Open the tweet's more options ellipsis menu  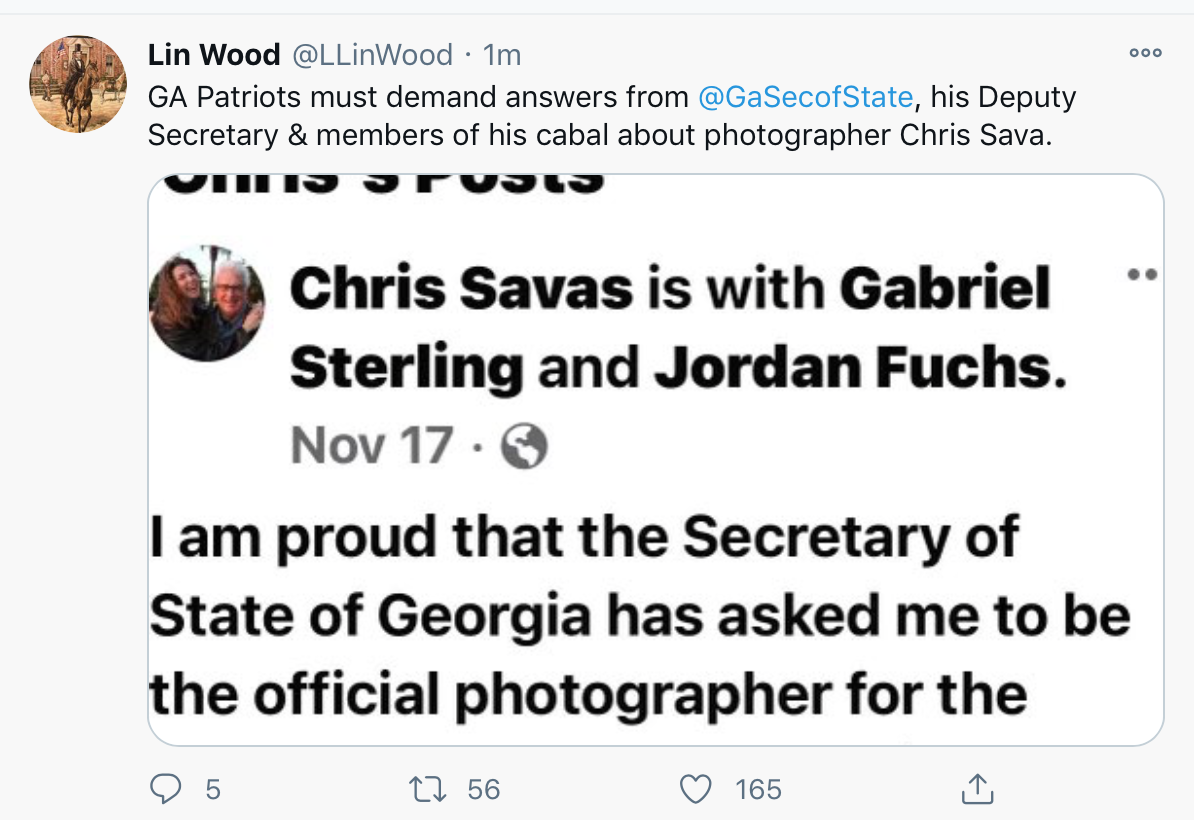point(1145,53)
